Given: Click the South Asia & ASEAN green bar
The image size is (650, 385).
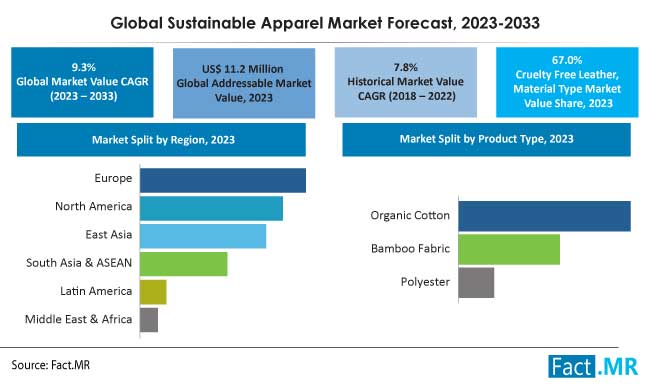Looking at the screenshot, I should (x=184, y=264).
